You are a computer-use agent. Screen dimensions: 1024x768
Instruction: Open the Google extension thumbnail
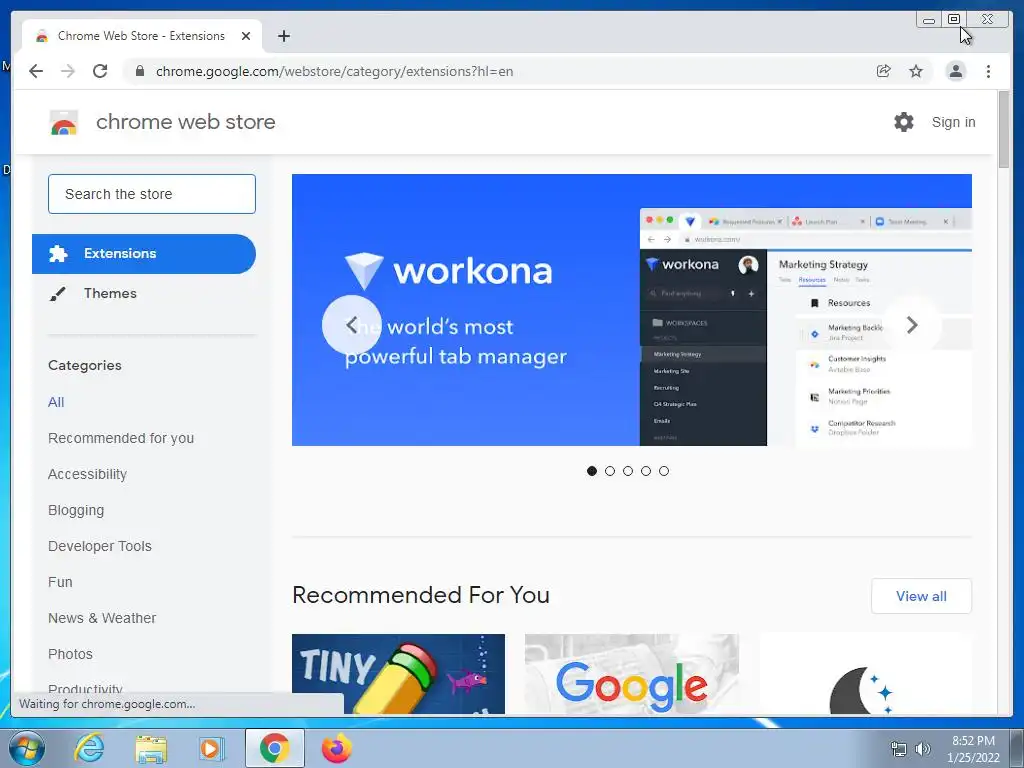click(632, 674)
